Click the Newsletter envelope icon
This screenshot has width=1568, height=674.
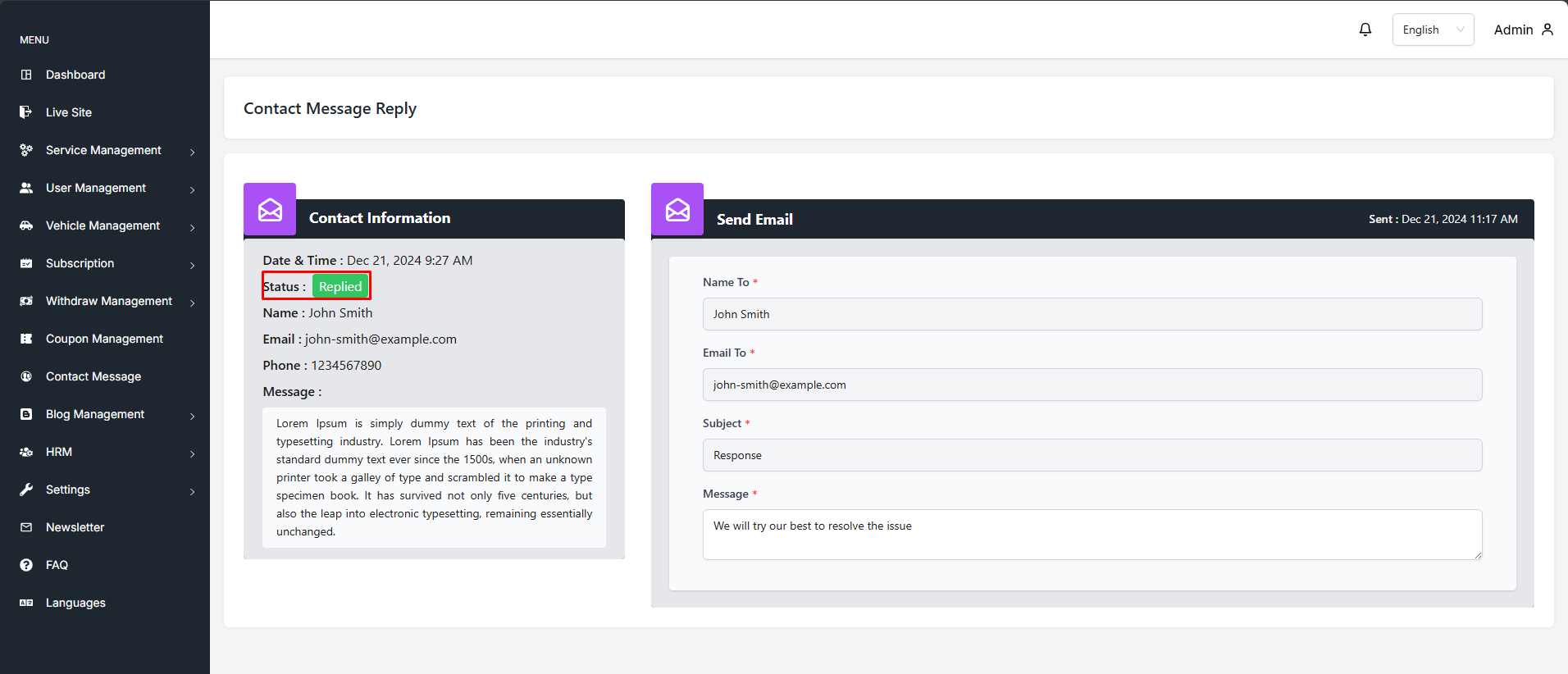[x=26, y=527]
